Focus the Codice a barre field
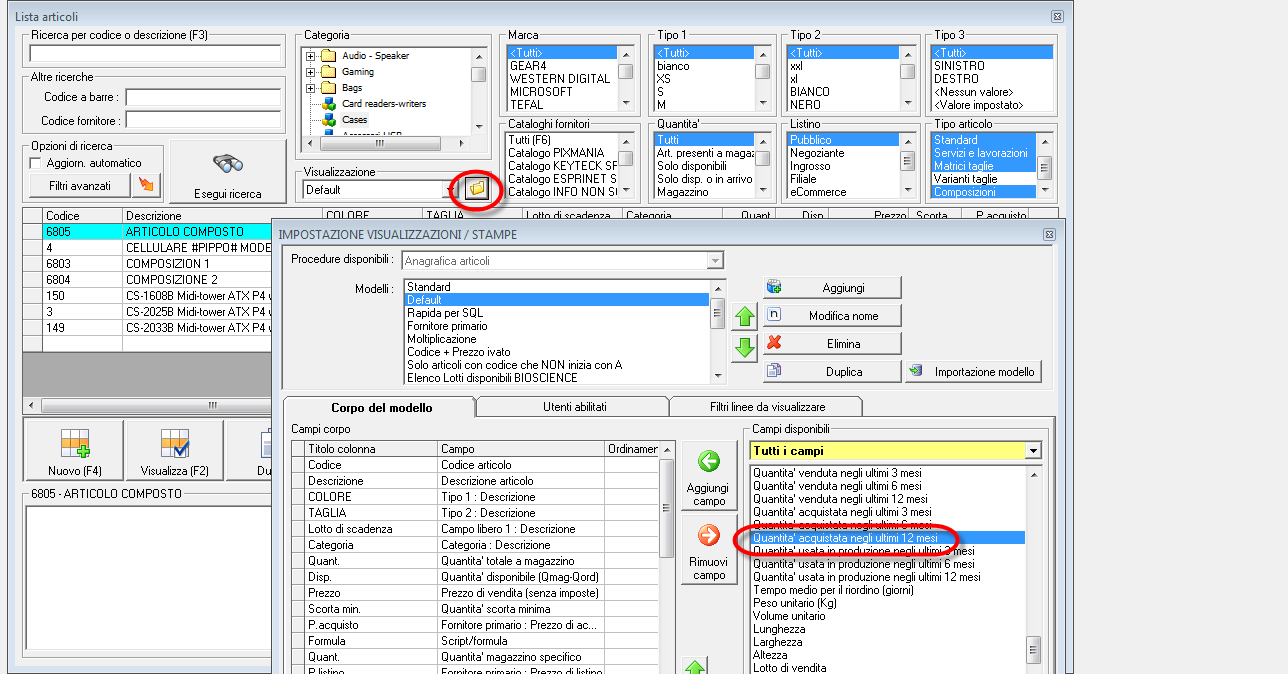The width and height of the screenshot is (1288, 674). click(202, 97)
